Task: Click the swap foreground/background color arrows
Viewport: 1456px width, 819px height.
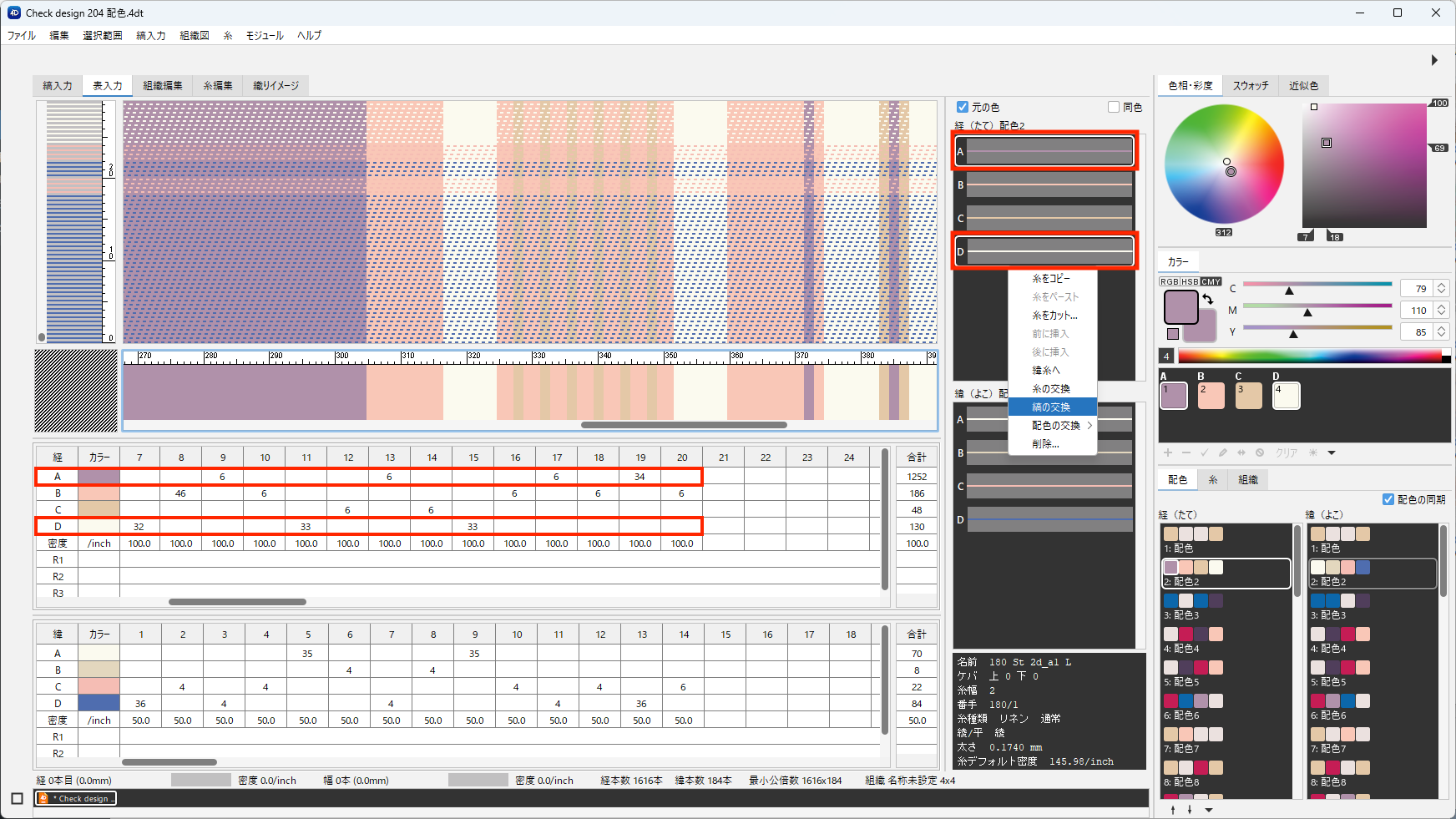Action: (x=1208, y=299)
